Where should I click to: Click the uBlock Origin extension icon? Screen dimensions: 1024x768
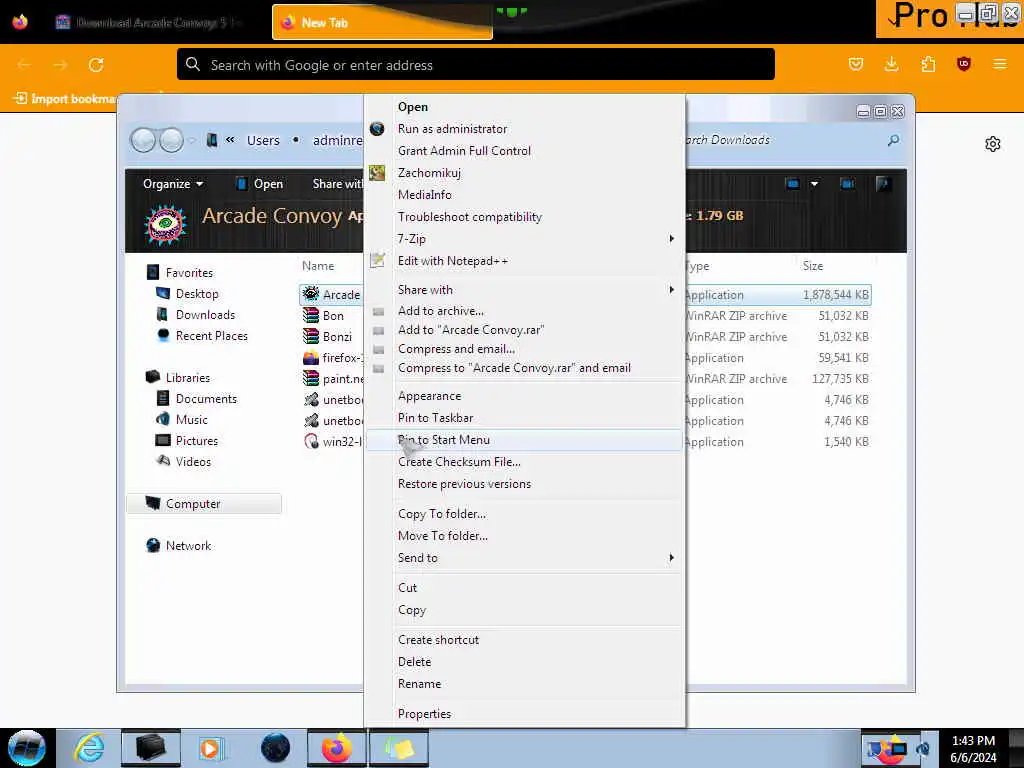pyautogui.click(x=963, y=64)
